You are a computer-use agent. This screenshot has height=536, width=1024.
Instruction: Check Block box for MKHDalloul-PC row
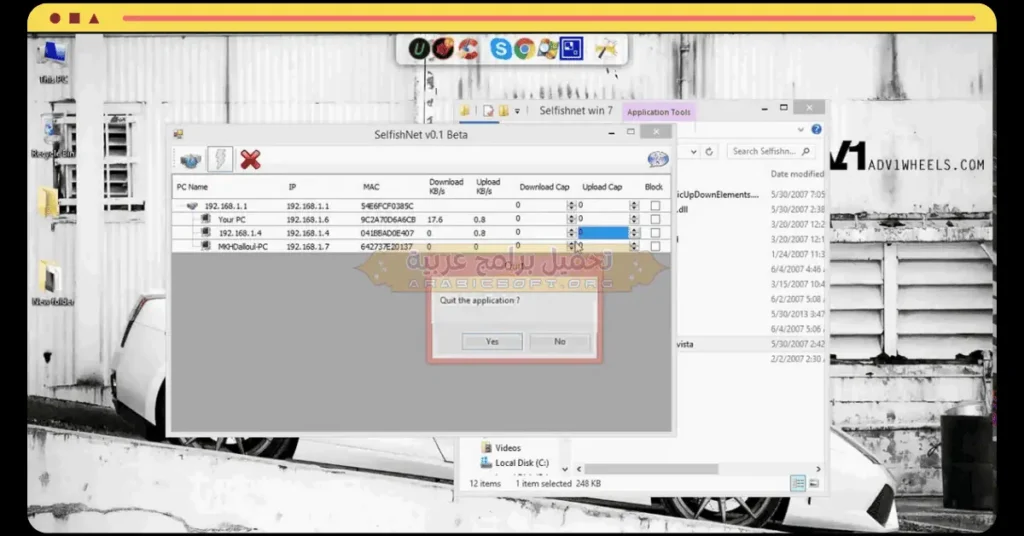[655, 246]
